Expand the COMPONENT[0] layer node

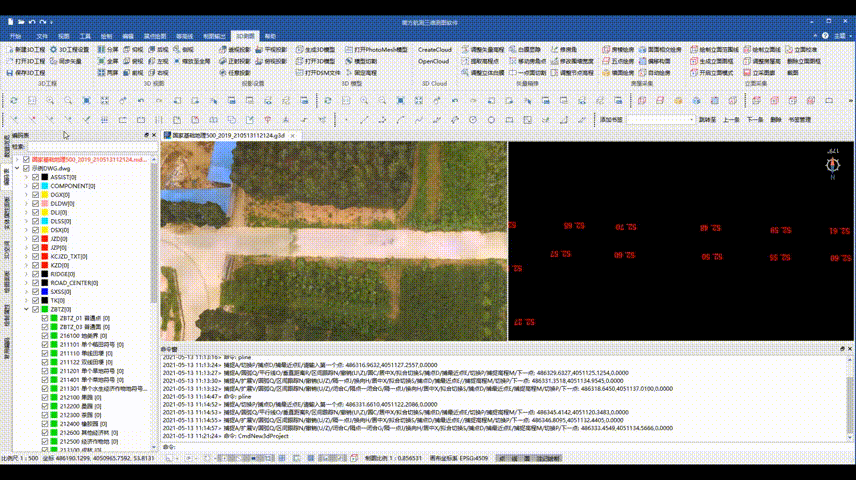(25, 186)
